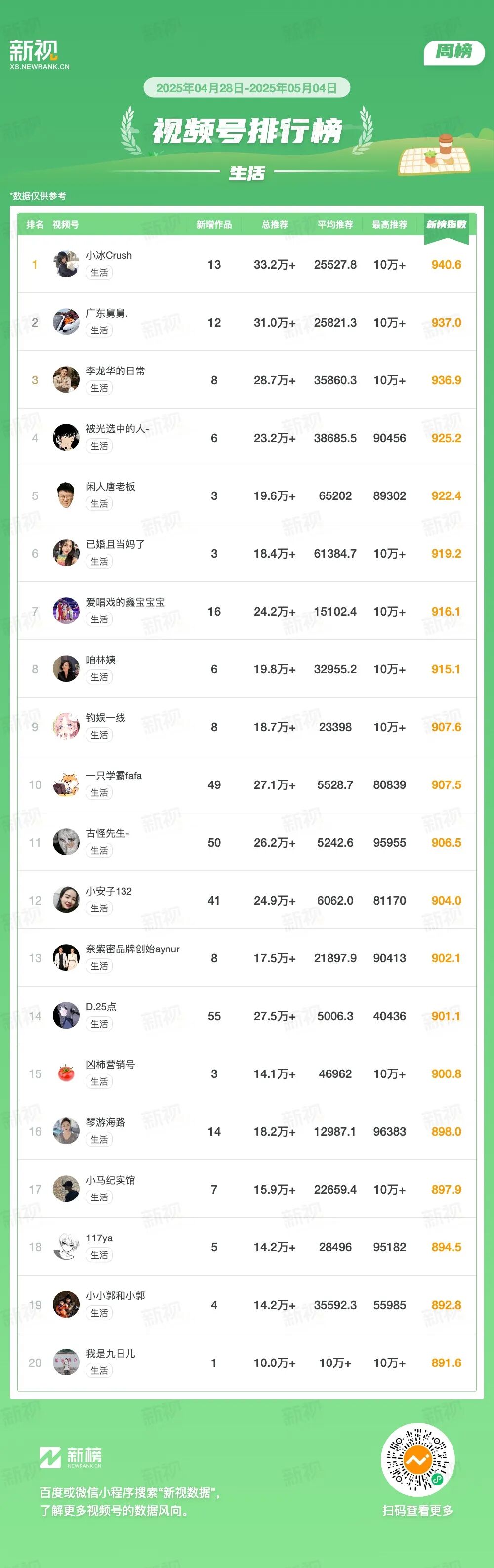This screenshot has height=1568, width=494.
Task: Select the 总推荐 column header
Action: click(274, 225)
